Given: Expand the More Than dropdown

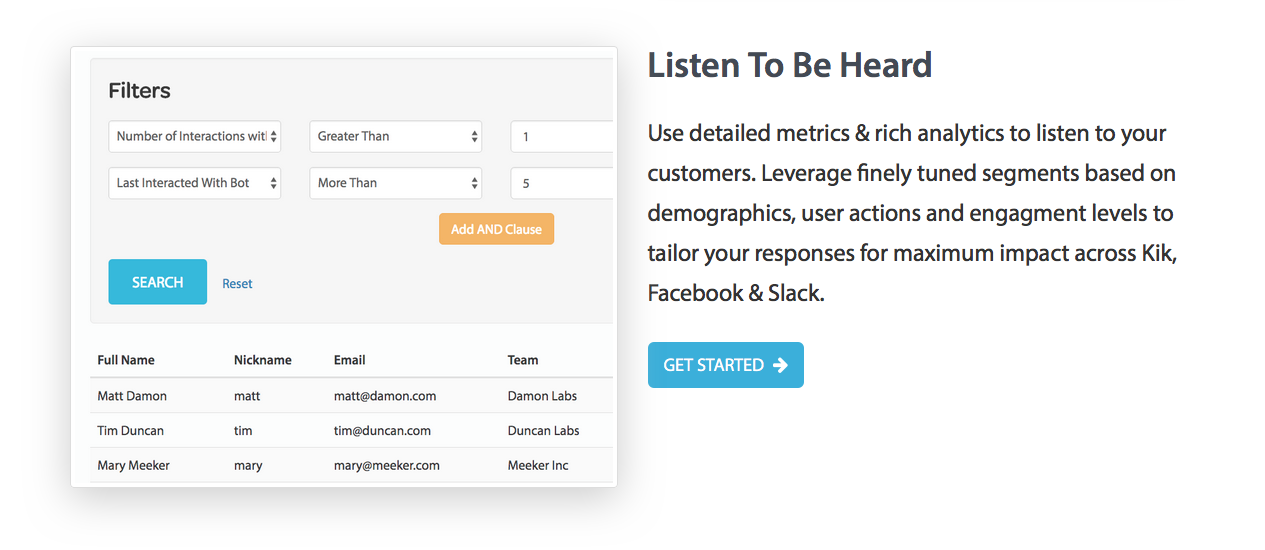Looking at the screenshot, I should [x=395, y=184].
